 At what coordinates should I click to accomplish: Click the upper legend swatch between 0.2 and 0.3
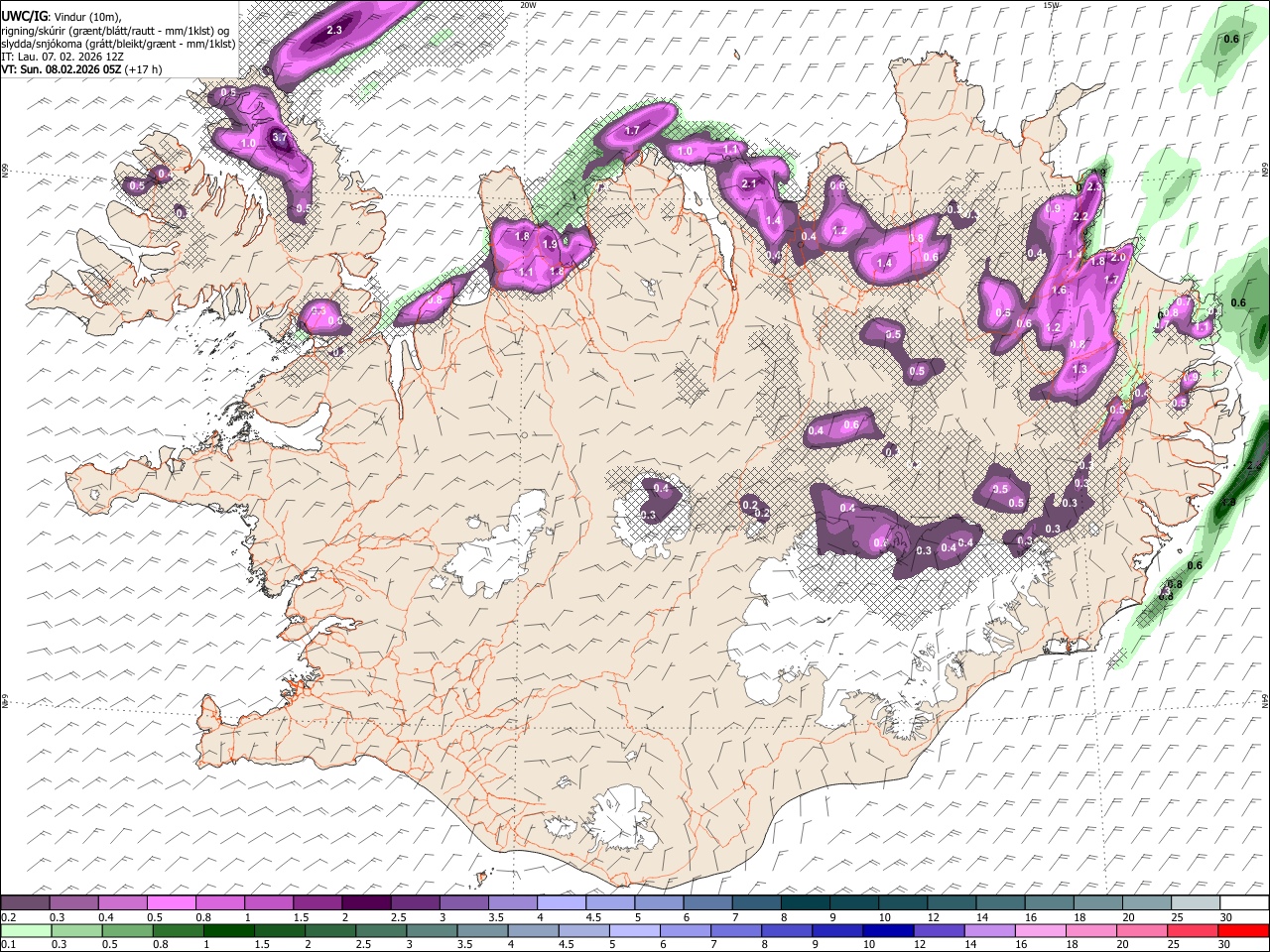26,902
